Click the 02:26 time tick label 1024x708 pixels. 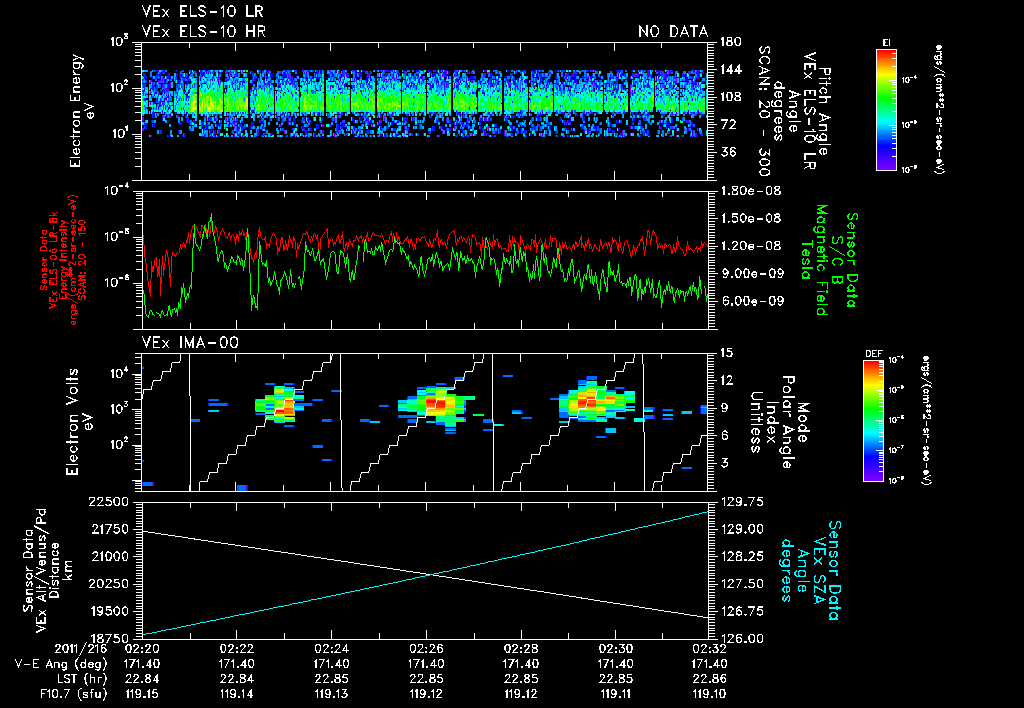click(426, 649)
